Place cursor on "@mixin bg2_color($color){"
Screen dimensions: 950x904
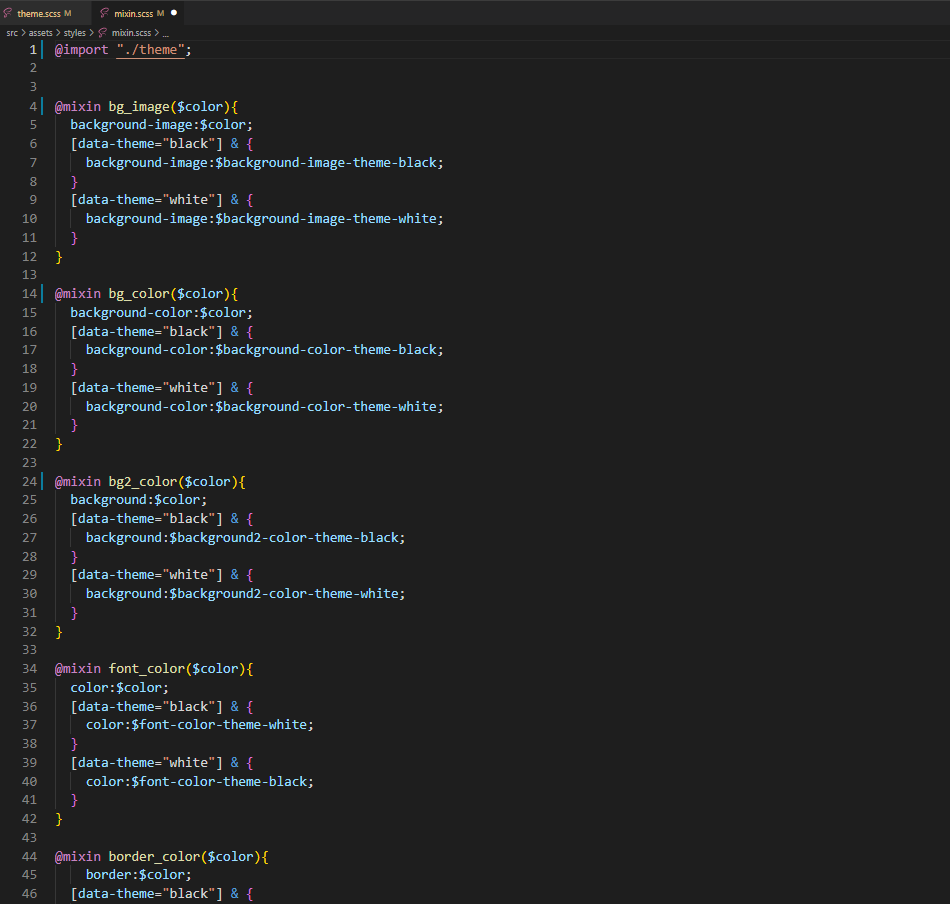[150, 482]
